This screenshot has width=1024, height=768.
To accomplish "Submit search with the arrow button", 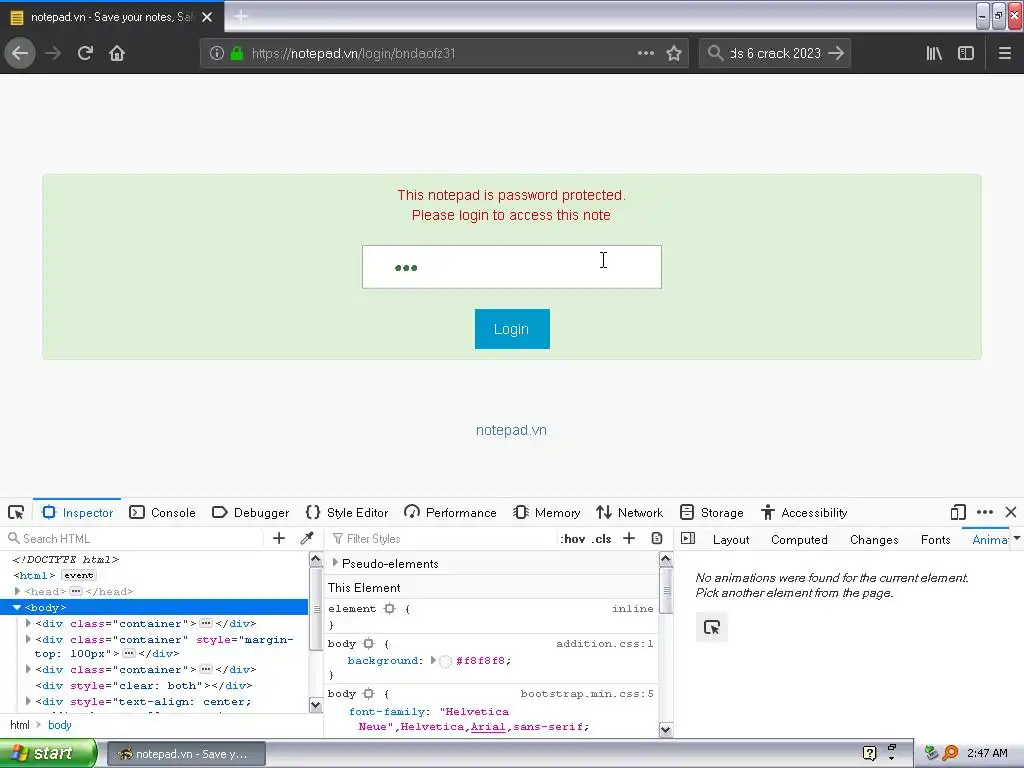I will click(x=836, y=53).
